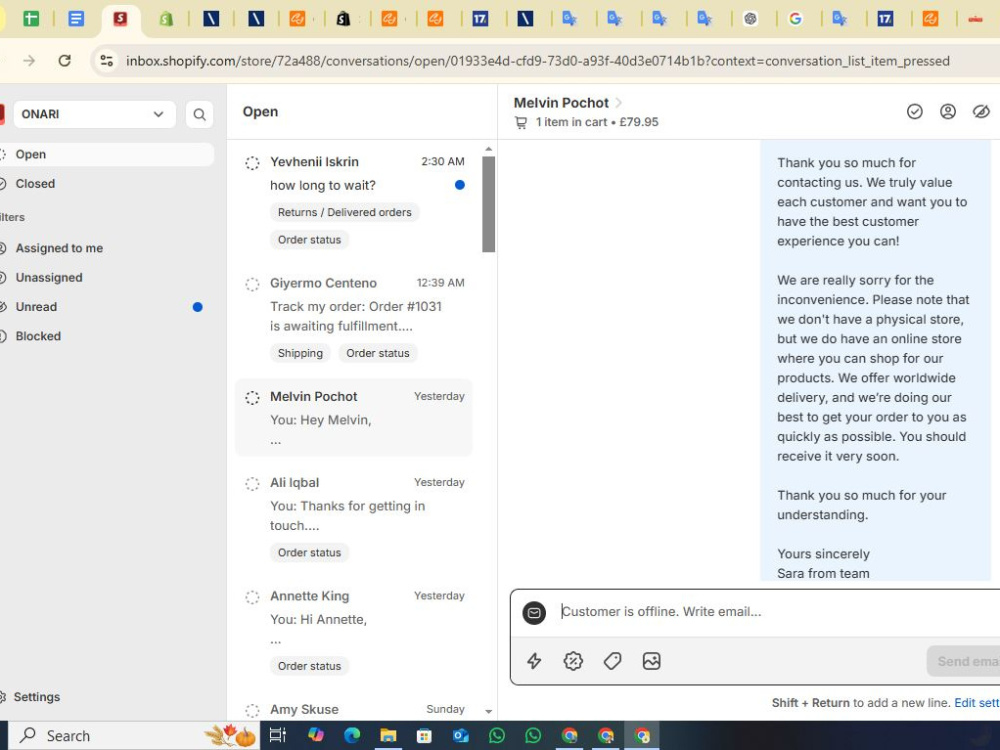Open saved responses lightning bolt icon
1000x750 pixels.
[x=534, y=661]
